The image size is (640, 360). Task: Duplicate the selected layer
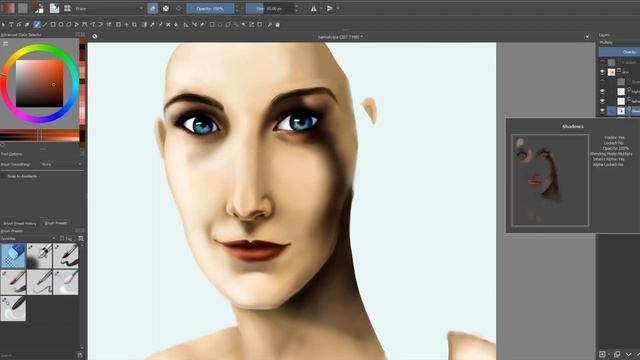coord(617,354)
